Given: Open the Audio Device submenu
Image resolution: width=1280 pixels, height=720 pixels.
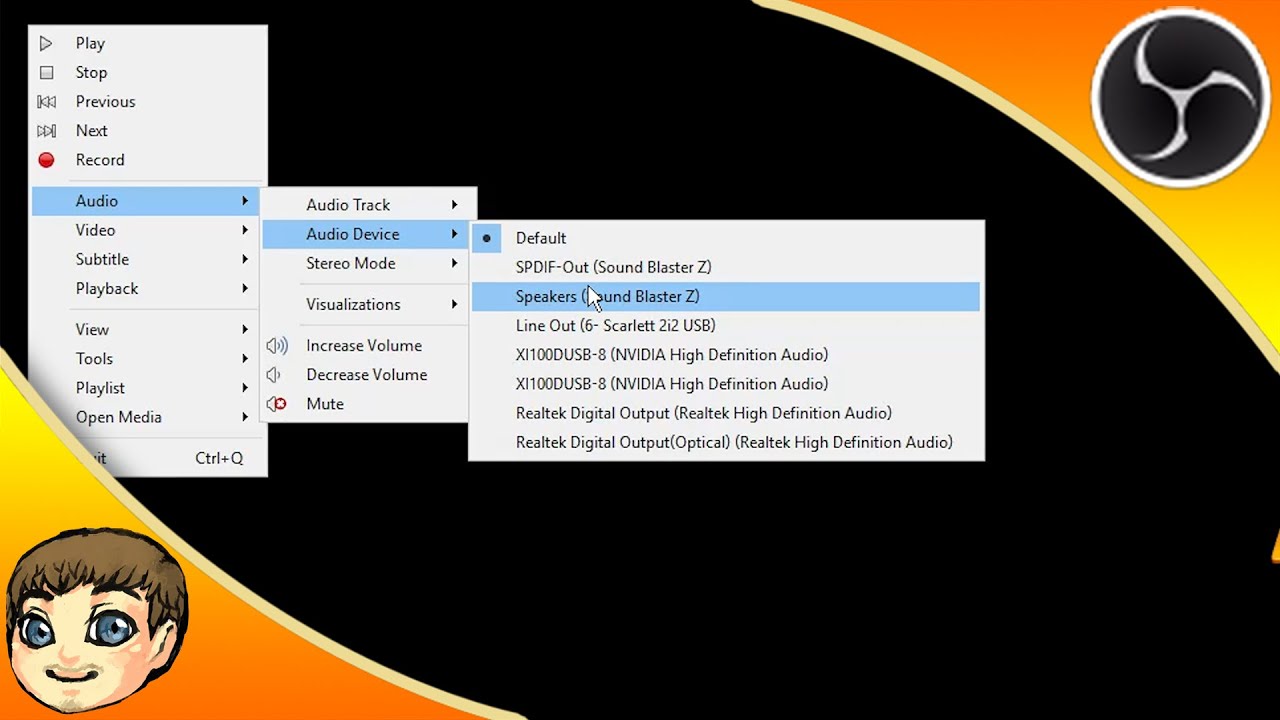Looking at the screenshot, I should click(x=367, y=234).
